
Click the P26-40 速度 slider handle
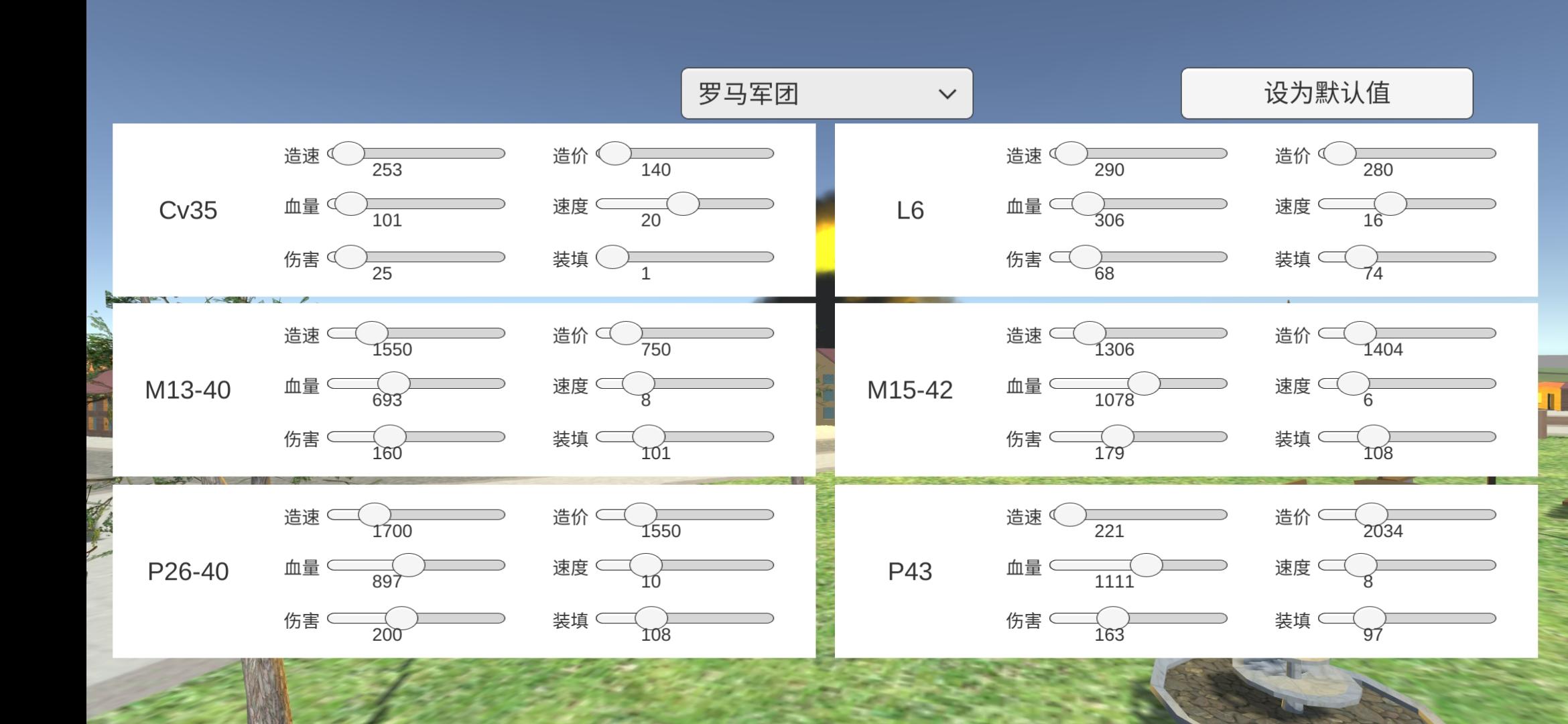pos(646,565)
